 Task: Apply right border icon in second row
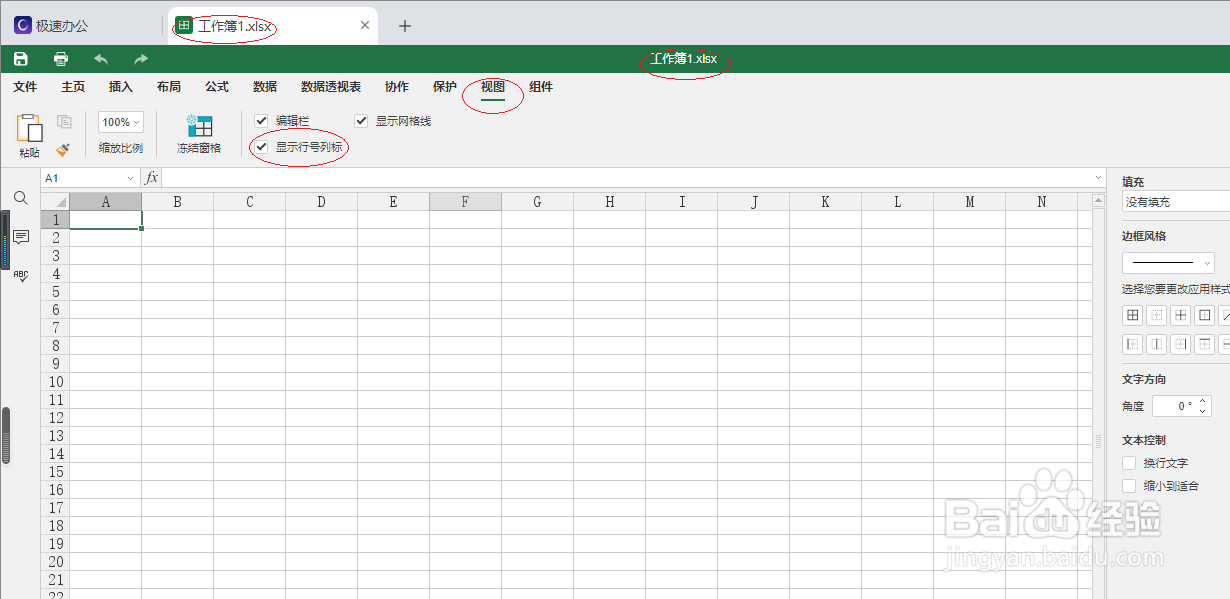coord(1181,344)
